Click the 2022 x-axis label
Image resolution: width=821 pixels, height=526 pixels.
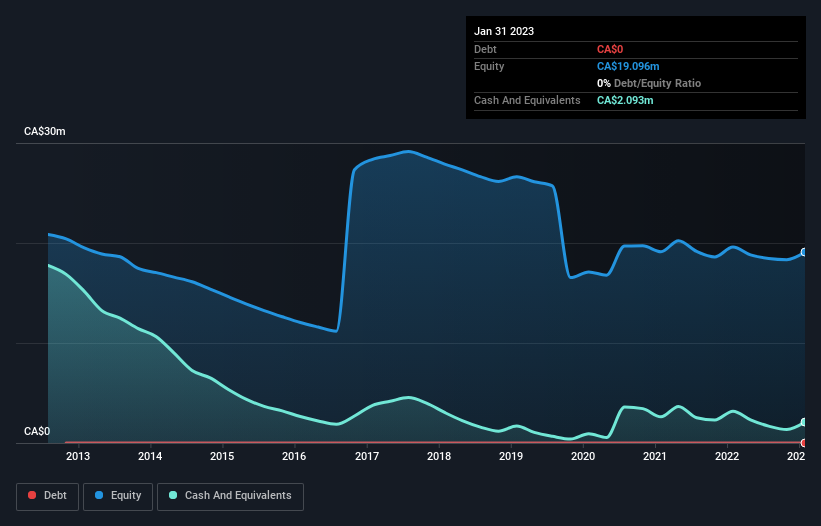tap(727, 456)
